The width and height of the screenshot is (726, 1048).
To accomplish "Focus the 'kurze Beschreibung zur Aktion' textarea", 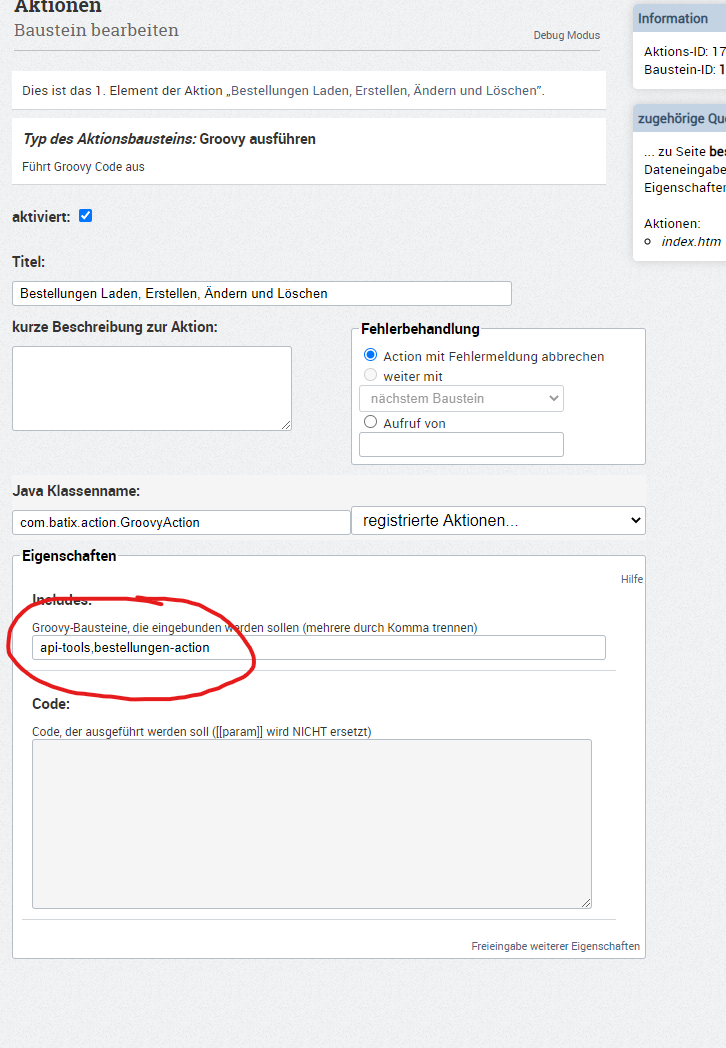I will click(x=152, y=388).
